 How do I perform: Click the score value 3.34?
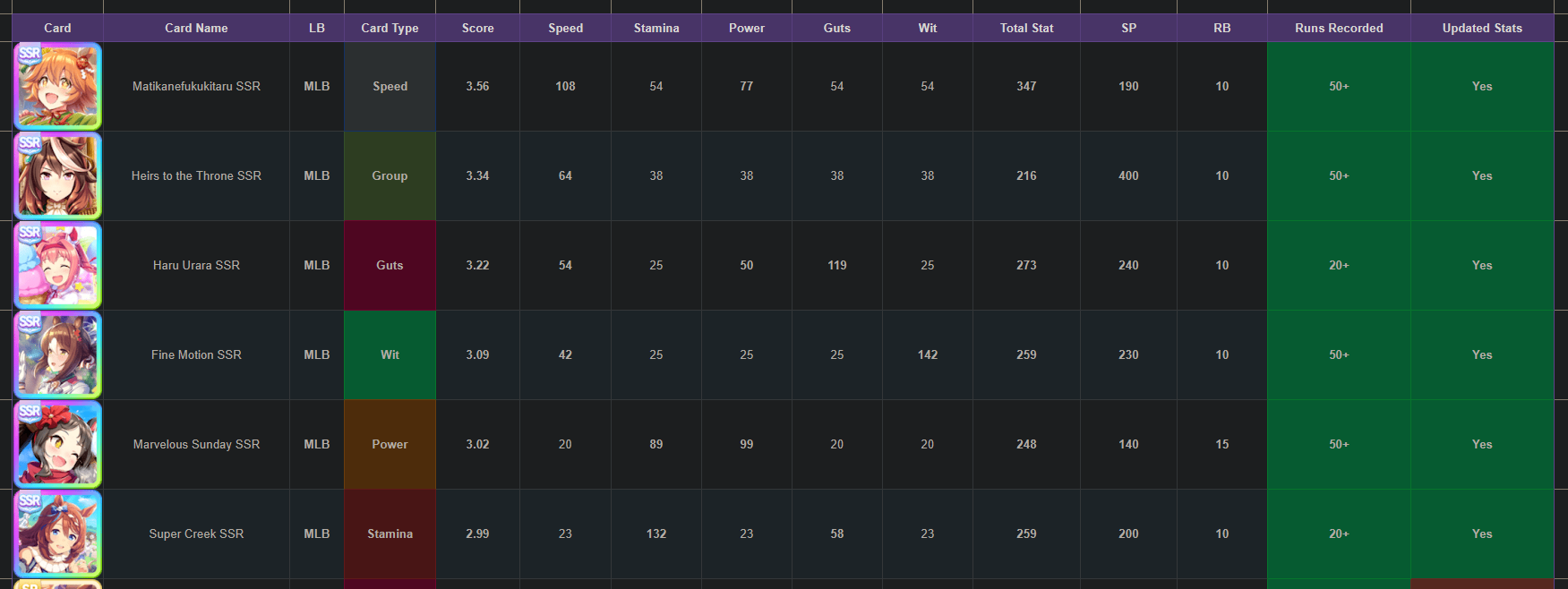pos(477,176)
